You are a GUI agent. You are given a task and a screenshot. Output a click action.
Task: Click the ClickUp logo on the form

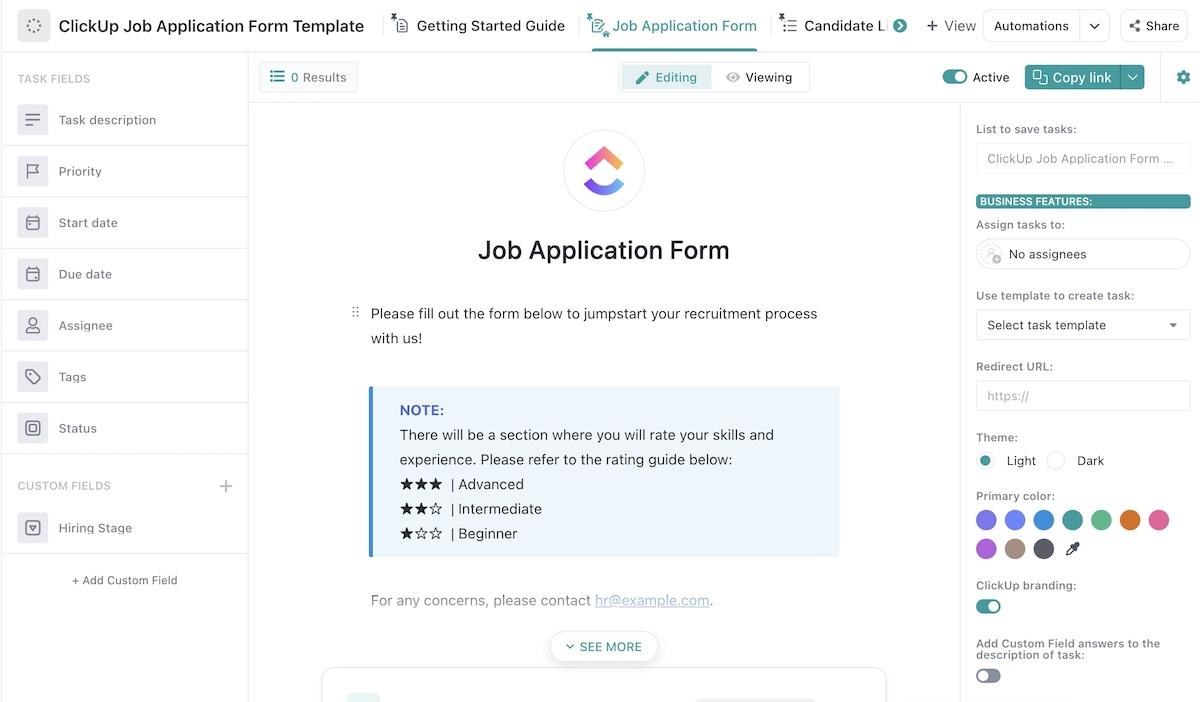(x=604, y=171)
